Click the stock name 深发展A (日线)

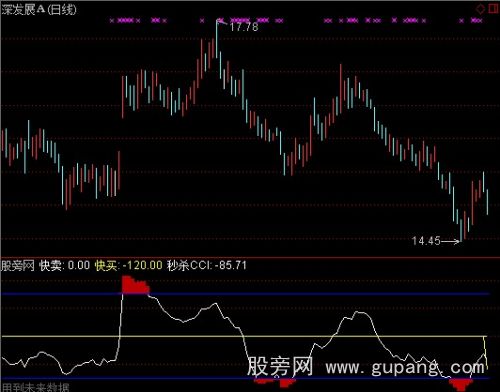(x=39, y=9)
